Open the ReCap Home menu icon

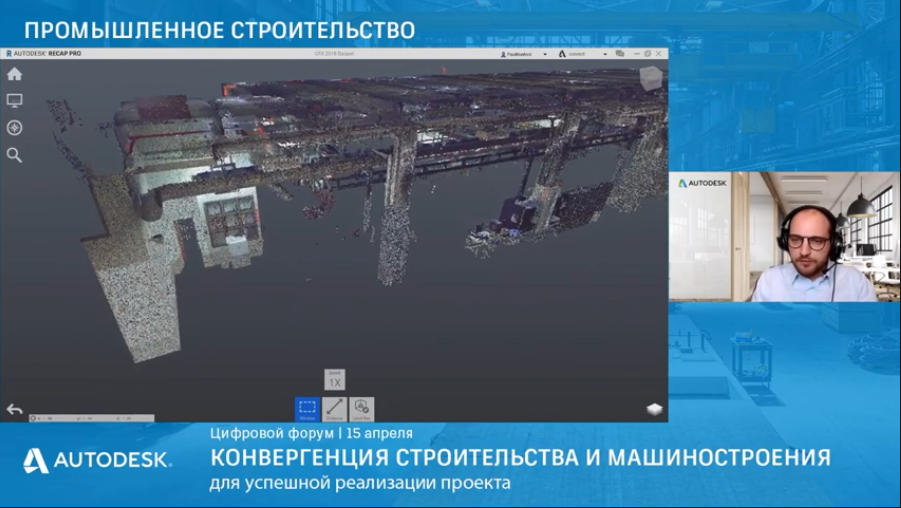click(14, 74)
